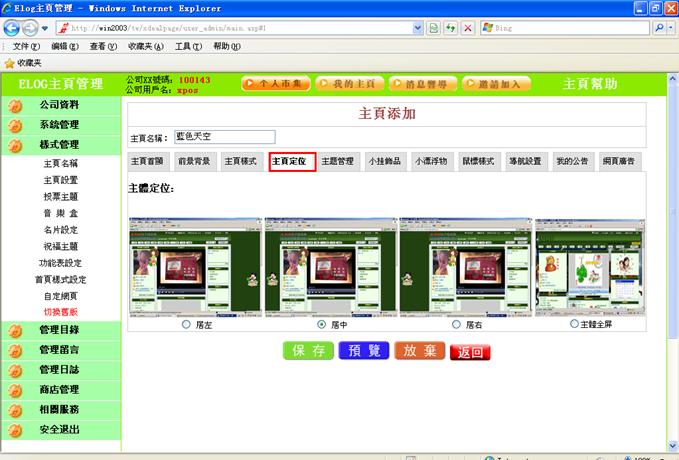
Task: Click the 邀請加入 orange banner button
Action: (x=496, y=84)
